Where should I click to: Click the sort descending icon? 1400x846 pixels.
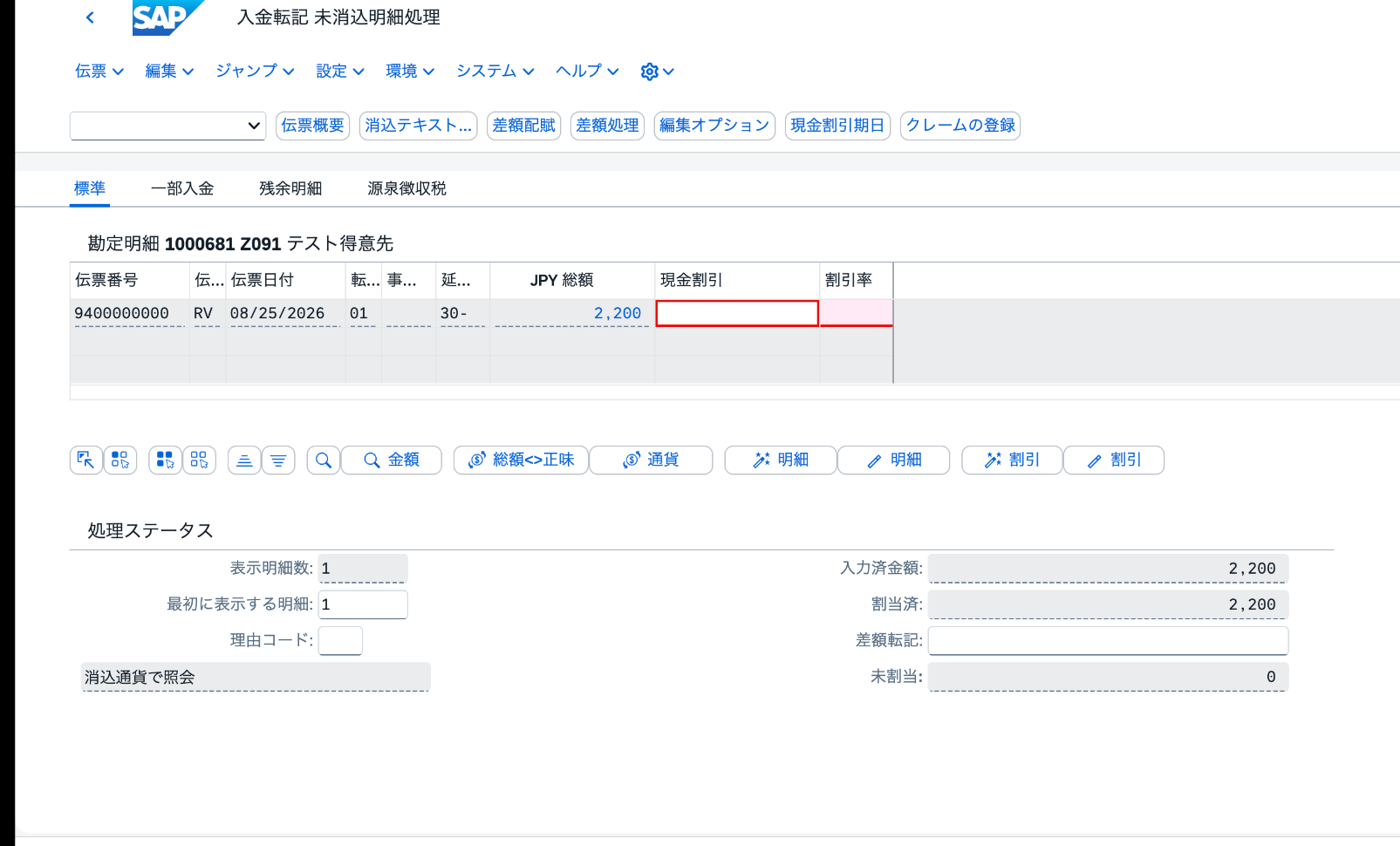tap(278, 460)
